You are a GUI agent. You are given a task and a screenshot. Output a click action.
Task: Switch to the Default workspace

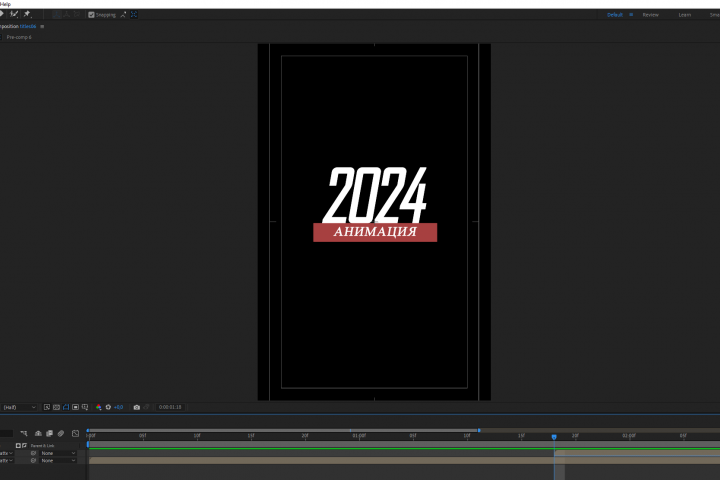pyautogui.click(x=615, y=15)
